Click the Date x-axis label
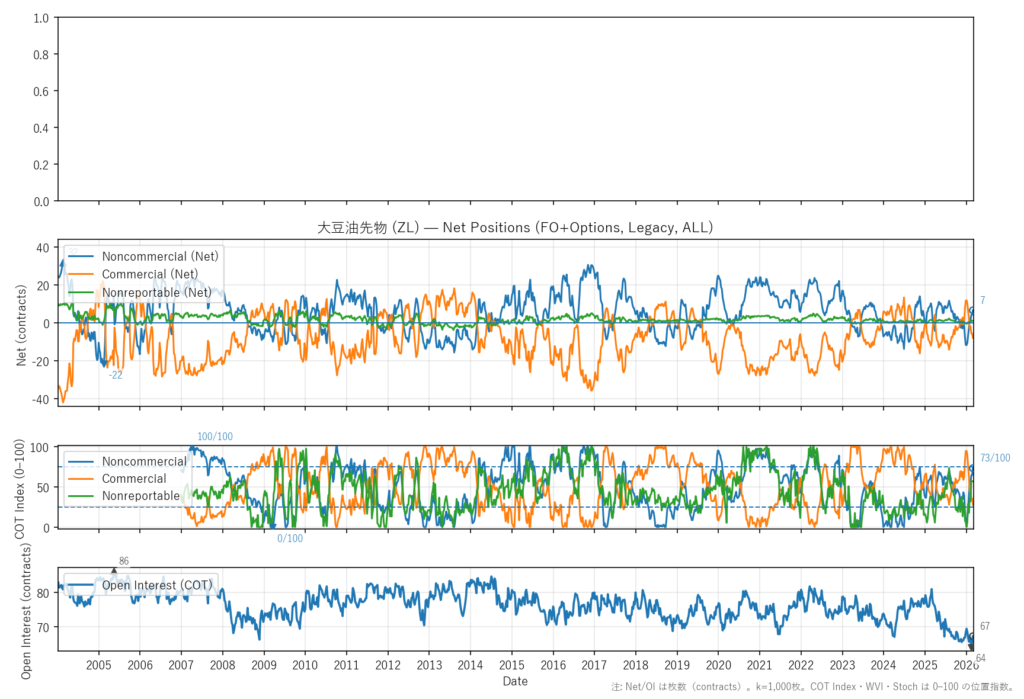This screenshot has height=699, width=1024. point(515,681)
